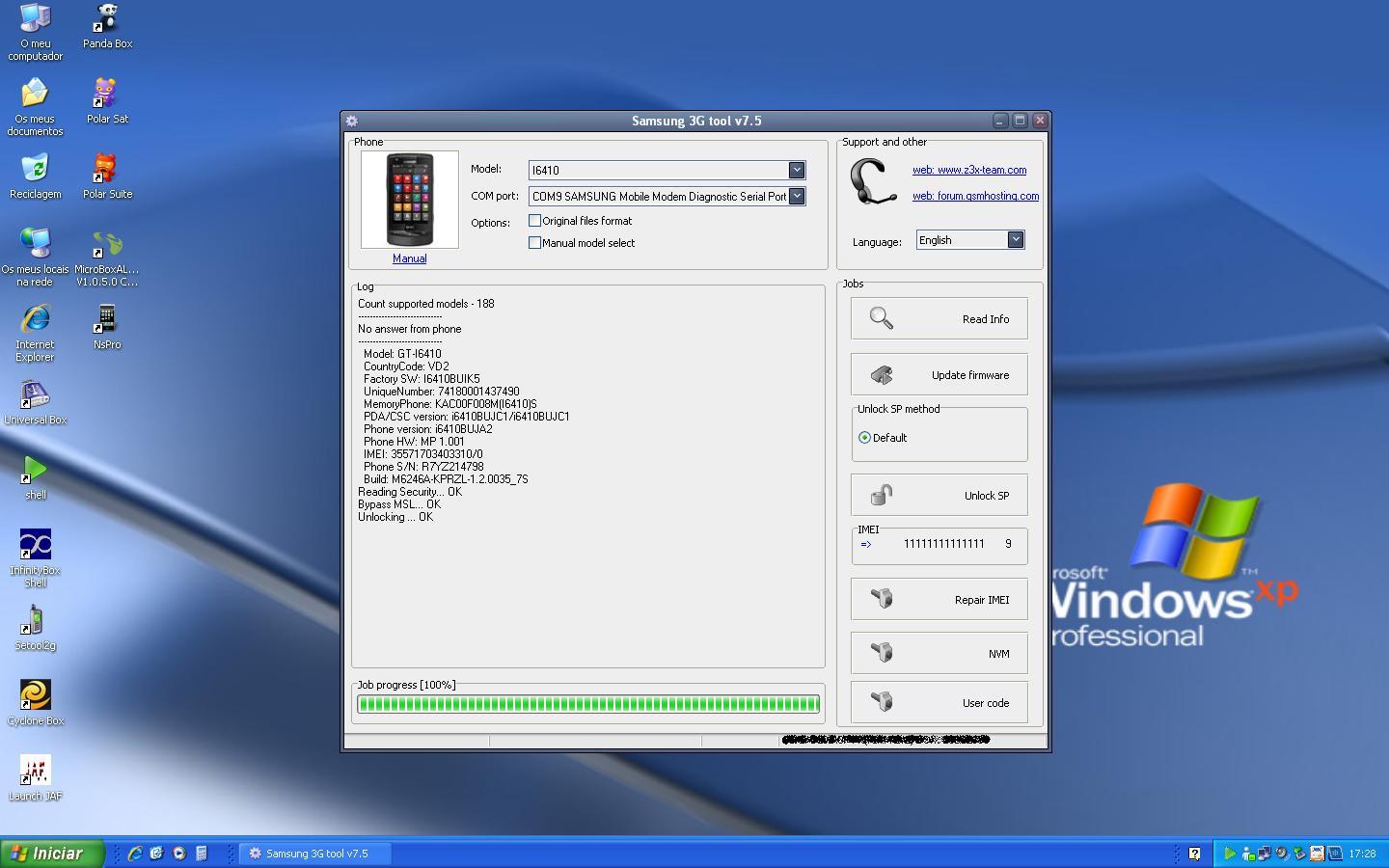Click the Repair IMEI button
Screen dimensions: 1389x868
pyautogui.click(x=940, y=599)
